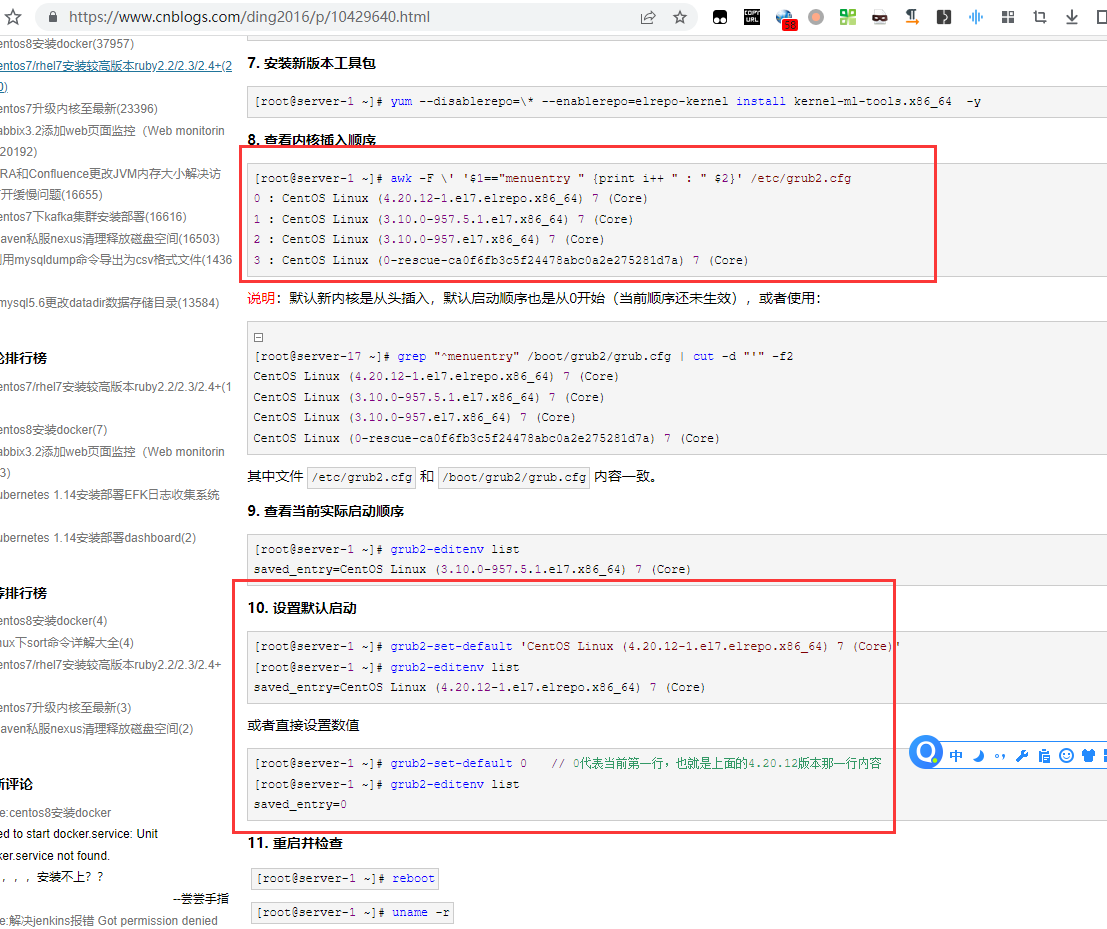Image resolution: width=1107 pixels, height=929 pixels.
Task: Open the Tampermonkey extension icon
Action: (x=720, y=17)
